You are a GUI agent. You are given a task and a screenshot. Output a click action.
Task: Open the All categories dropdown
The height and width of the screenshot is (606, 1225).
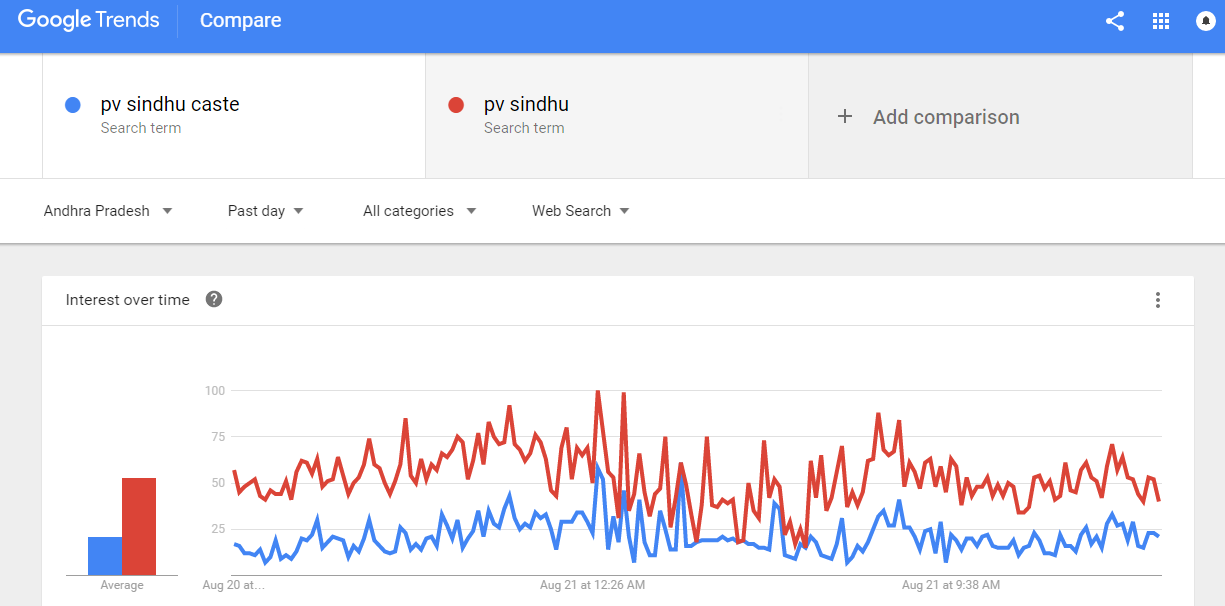419,211
